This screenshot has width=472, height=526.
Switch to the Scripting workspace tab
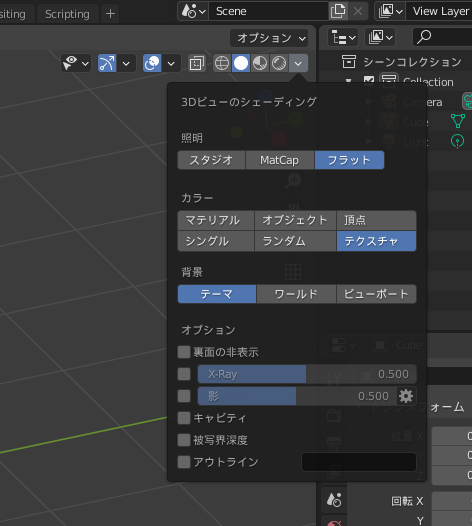click(67, 14)
